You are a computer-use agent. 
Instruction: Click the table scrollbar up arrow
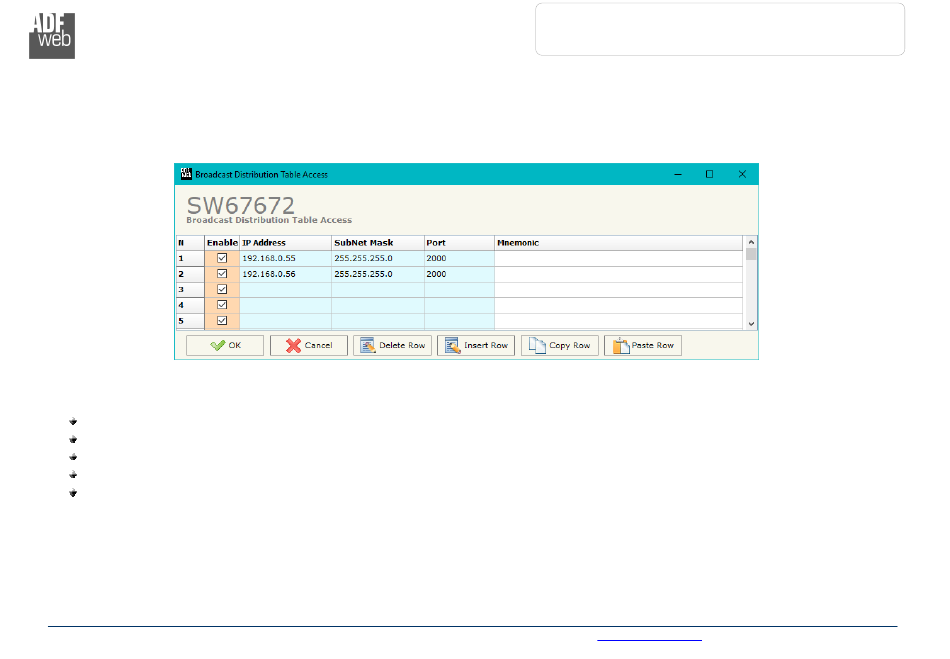pyautogui.click(x=751, y=242)
